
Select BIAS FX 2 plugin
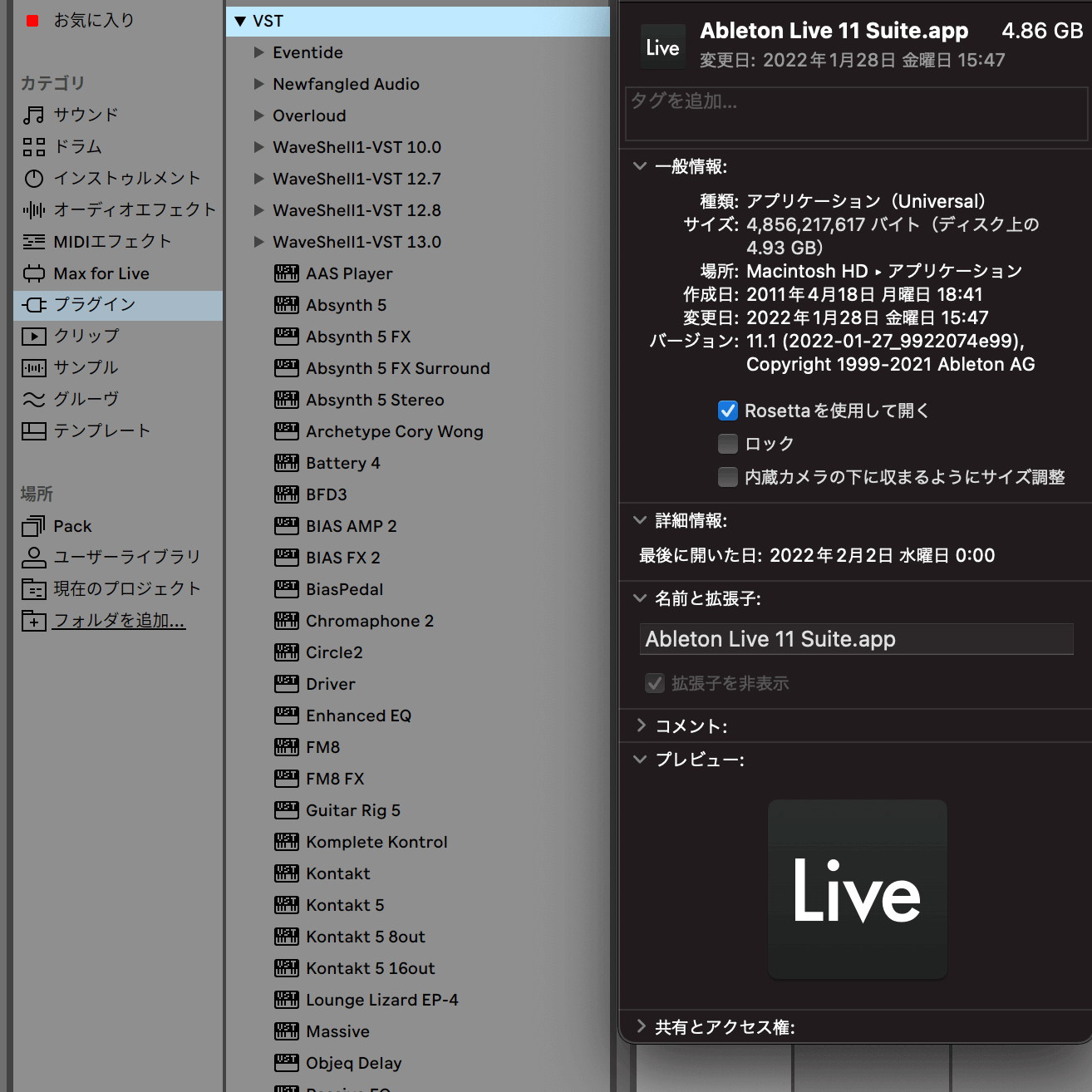pyautogui.click(x=342, y=558)
